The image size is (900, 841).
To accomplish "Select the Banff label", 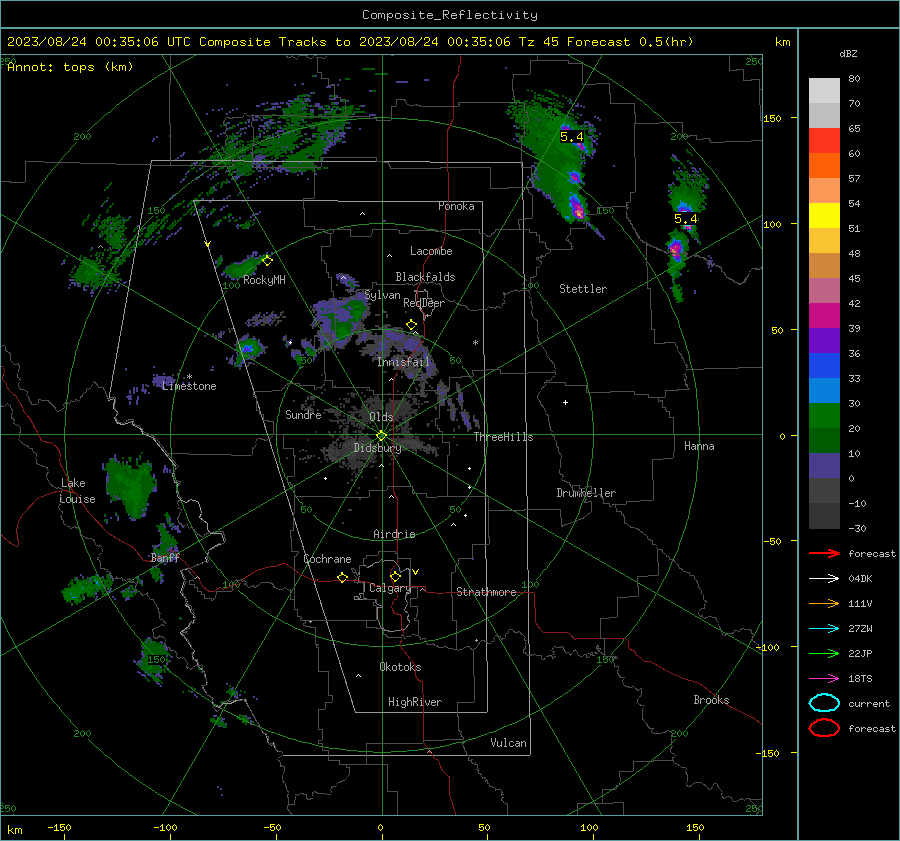I will pyautogui.click(x=165, y=557).
